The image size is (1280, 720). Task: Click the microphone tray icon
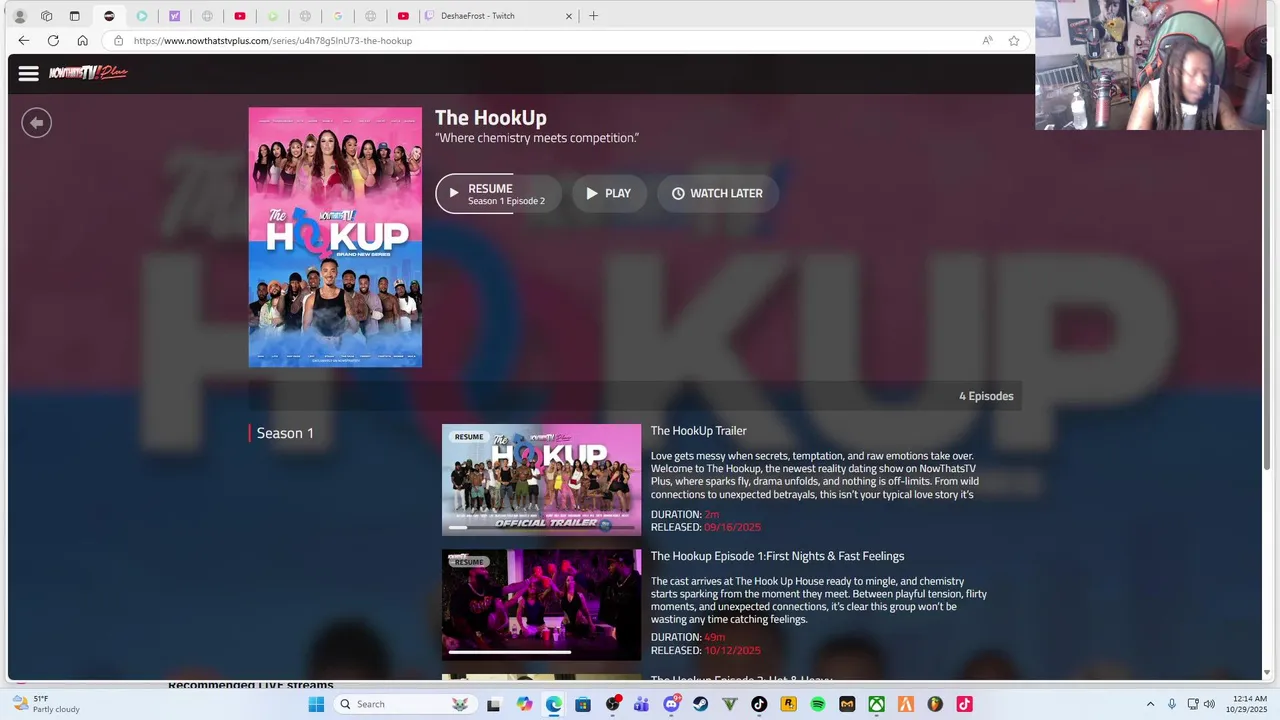click(1172, 704)
